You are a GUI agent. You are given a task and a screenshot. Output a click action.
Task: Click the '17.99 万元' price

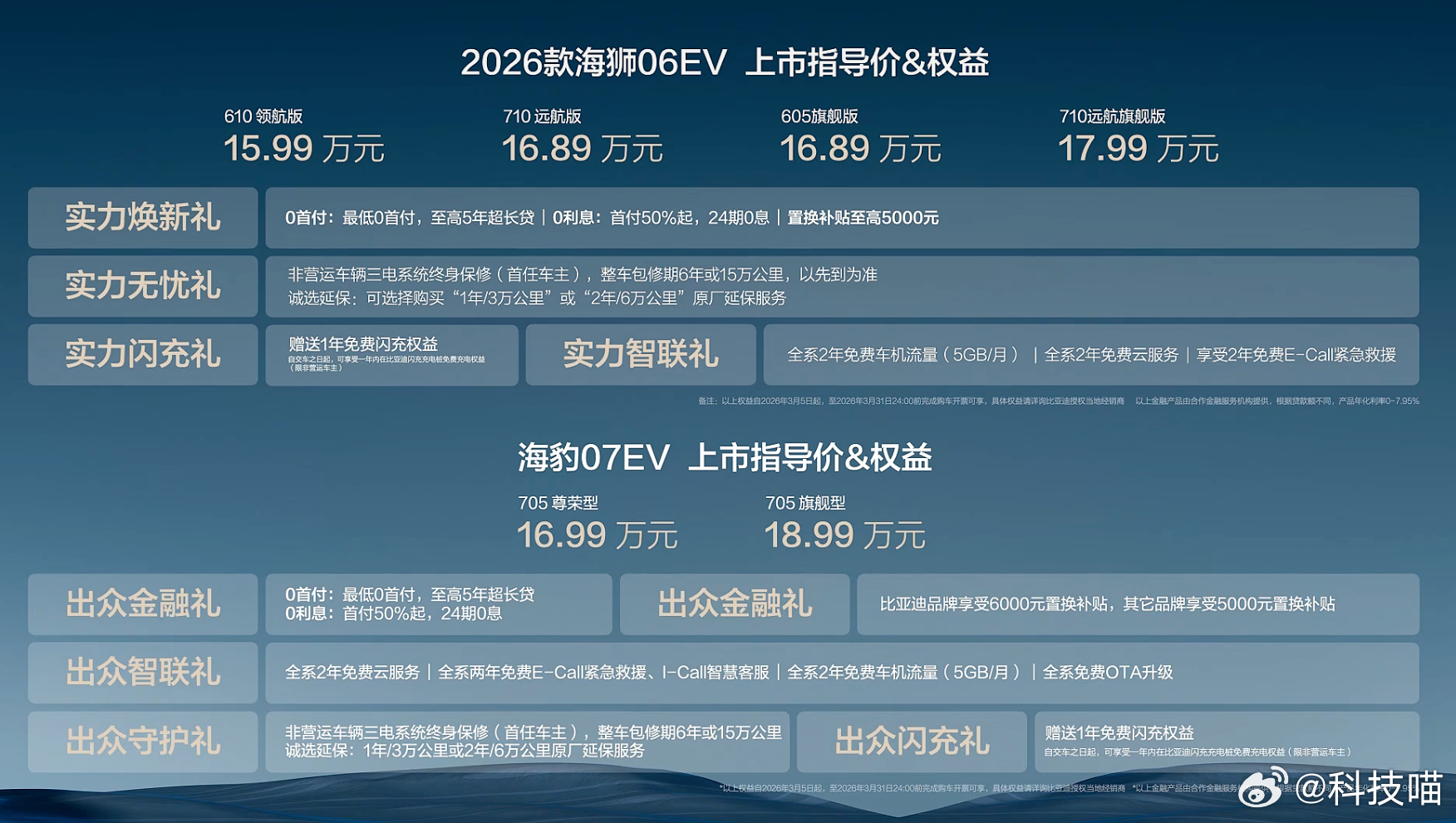pos(1139,149)
